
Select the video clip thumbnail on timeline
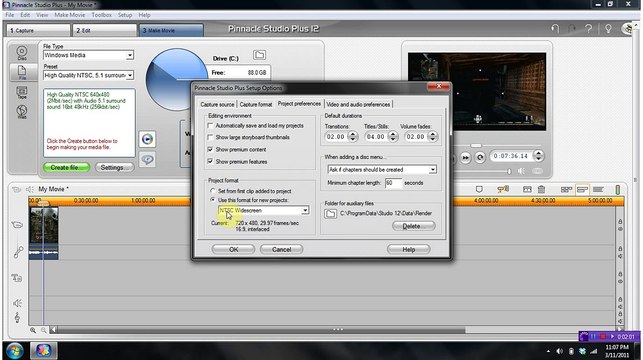(x=44, y=225)
